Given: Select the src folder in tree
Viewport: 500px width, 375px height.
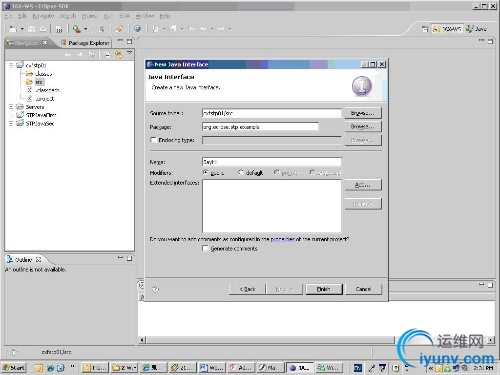Looking at the screenshot, I should point(36,82).
